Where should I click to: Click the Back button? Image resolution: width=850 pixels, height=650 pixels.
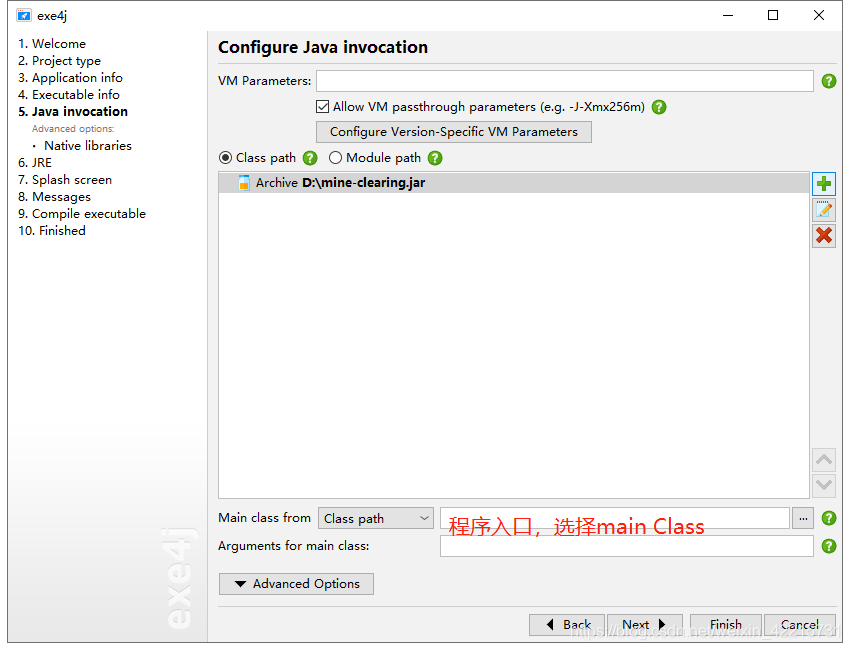point(568,625)
